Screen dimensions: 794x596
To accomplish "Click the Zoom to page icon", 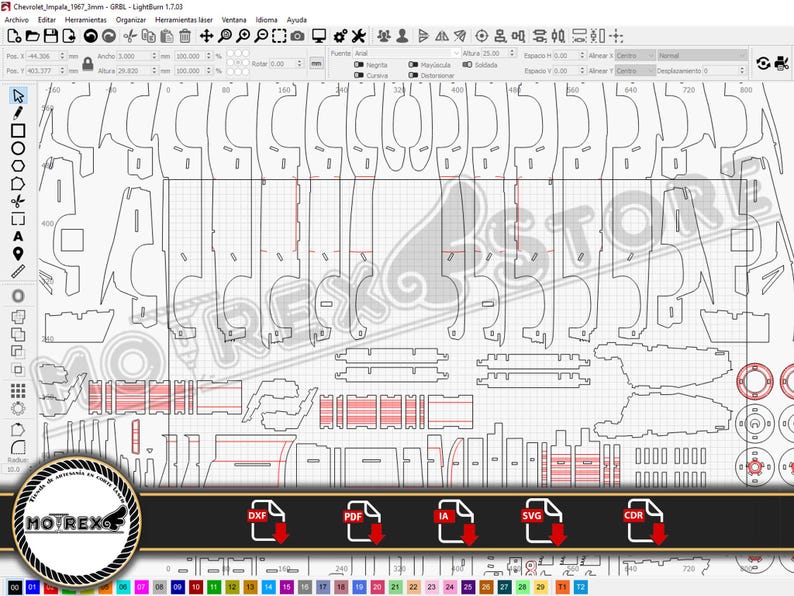I will click(224, 36).
